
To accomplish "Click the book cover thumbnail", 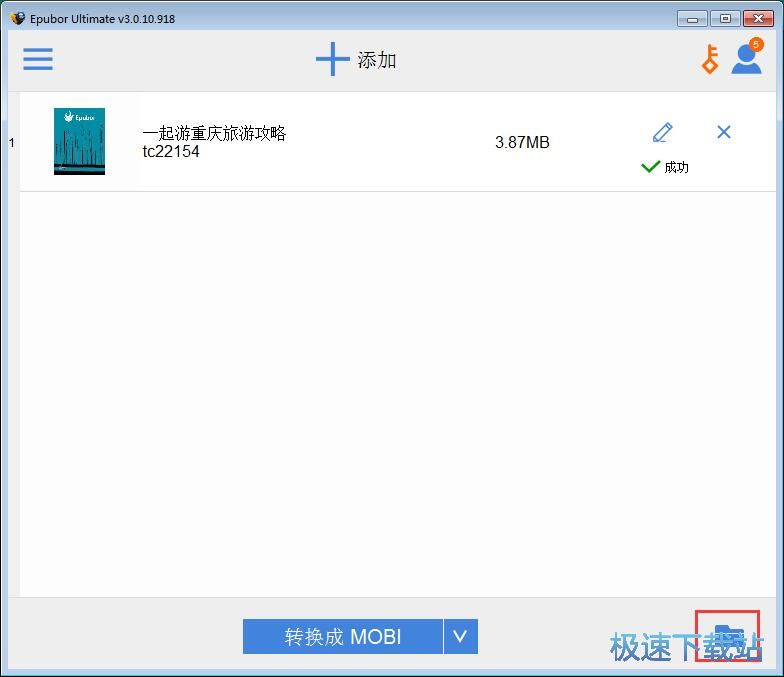I will (80, 142).
